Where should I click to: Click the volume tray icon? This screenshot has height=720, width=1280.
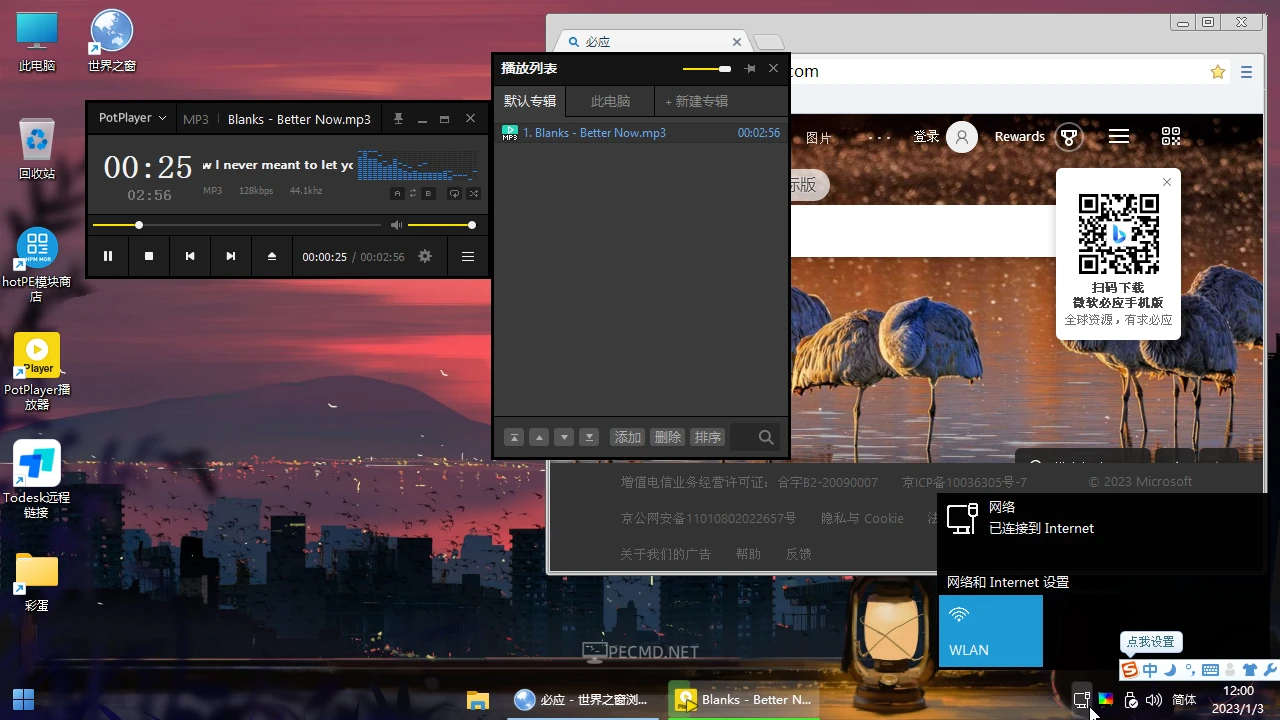pyautogui.click(x=1154, y=700)
